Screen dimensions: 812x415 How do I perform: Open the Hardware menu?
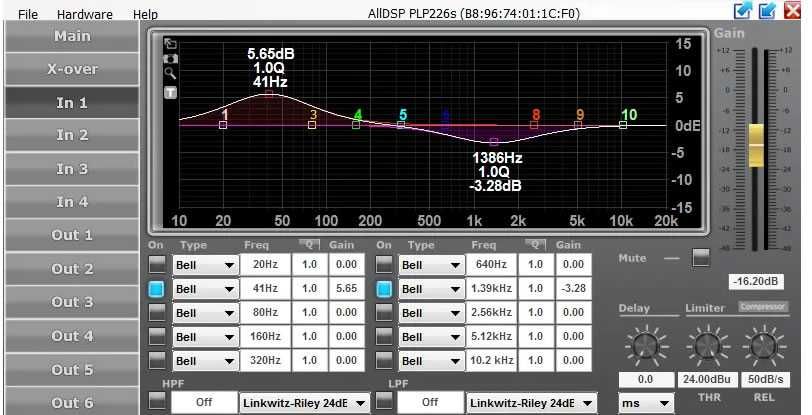click(x=84, y=14)
